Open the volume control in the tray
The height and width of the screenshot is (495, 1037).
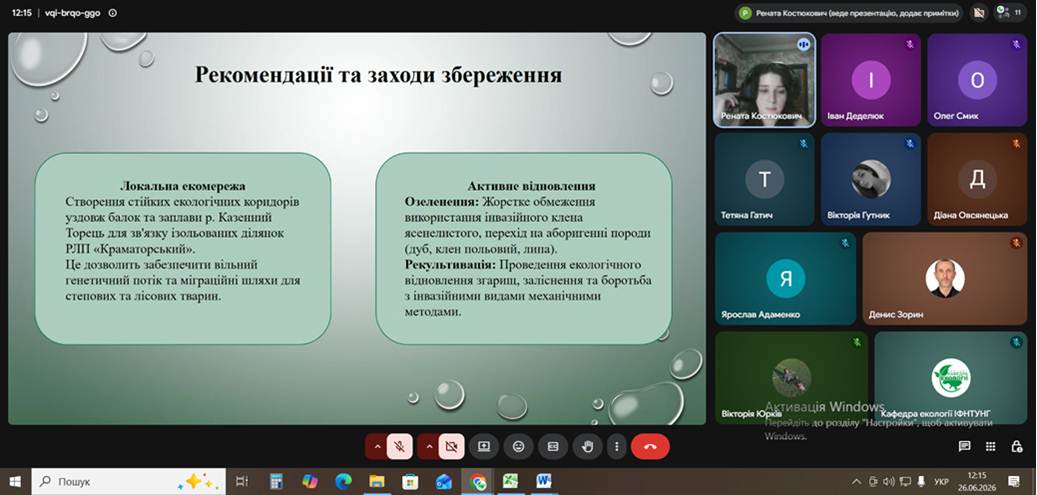click(x=888, y=481)
